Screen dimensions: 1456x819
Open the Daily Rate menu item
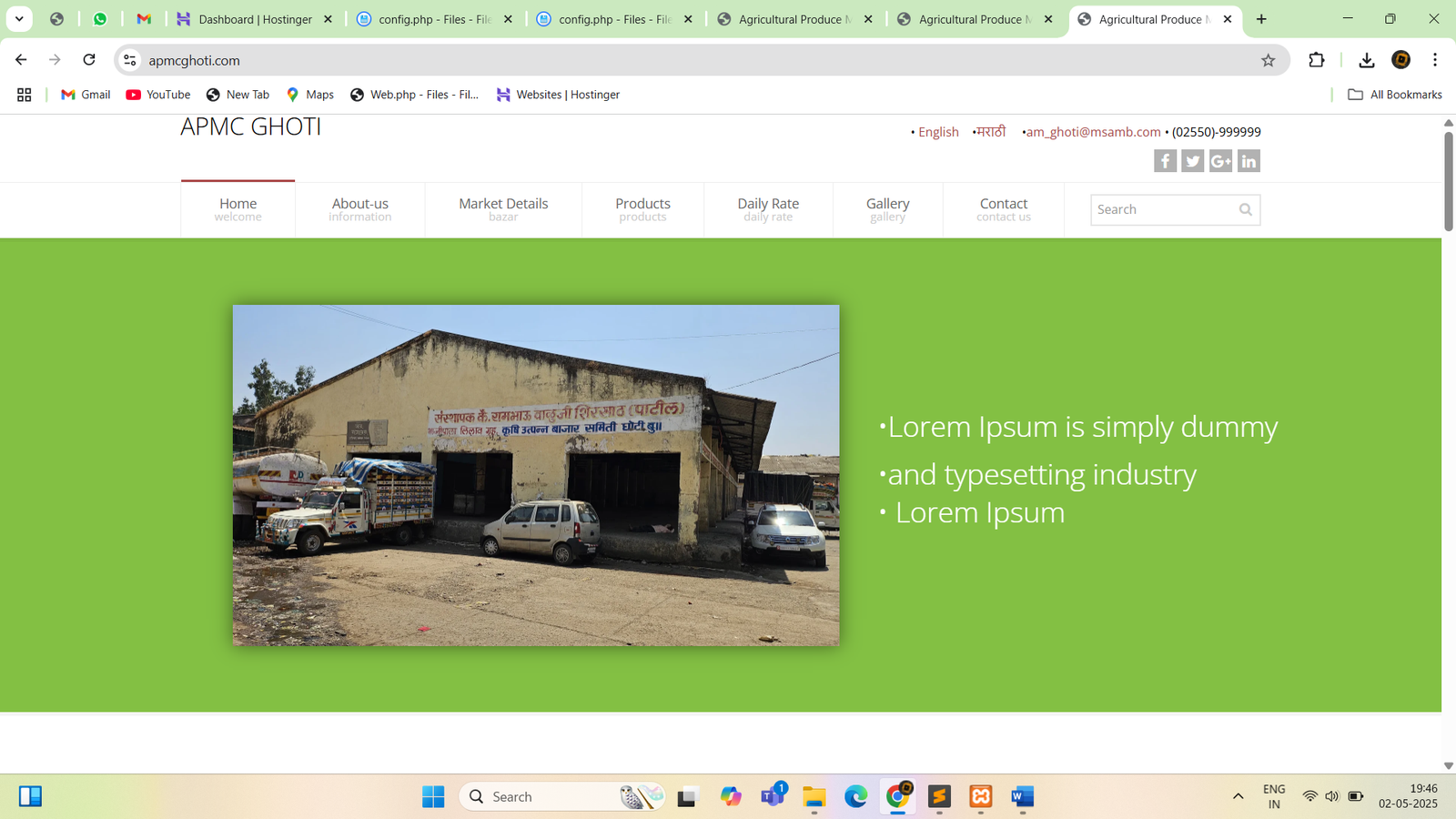[768, 209]
